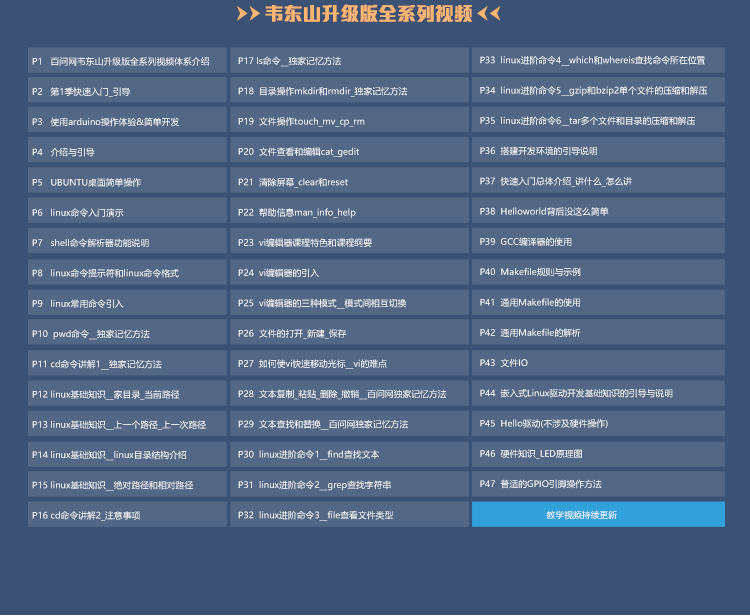Select P46 硬件知识_LED原理图
The image size is (750, 616).
click(x=598, y=453)
